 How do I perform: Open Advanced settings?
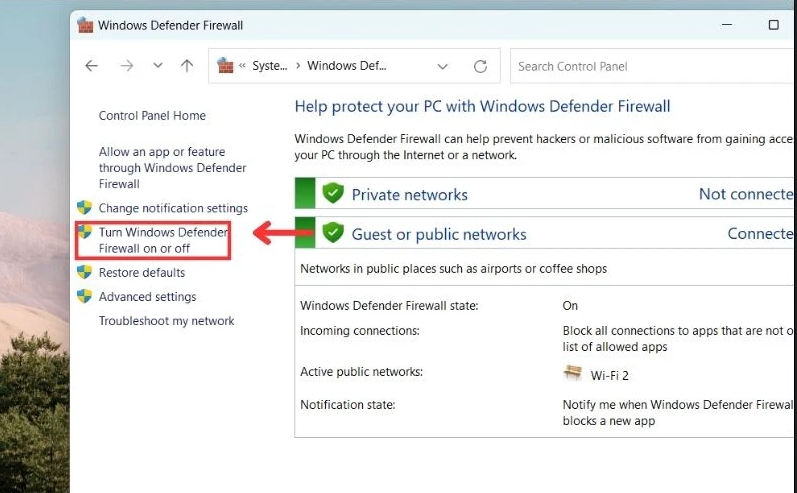147,297
